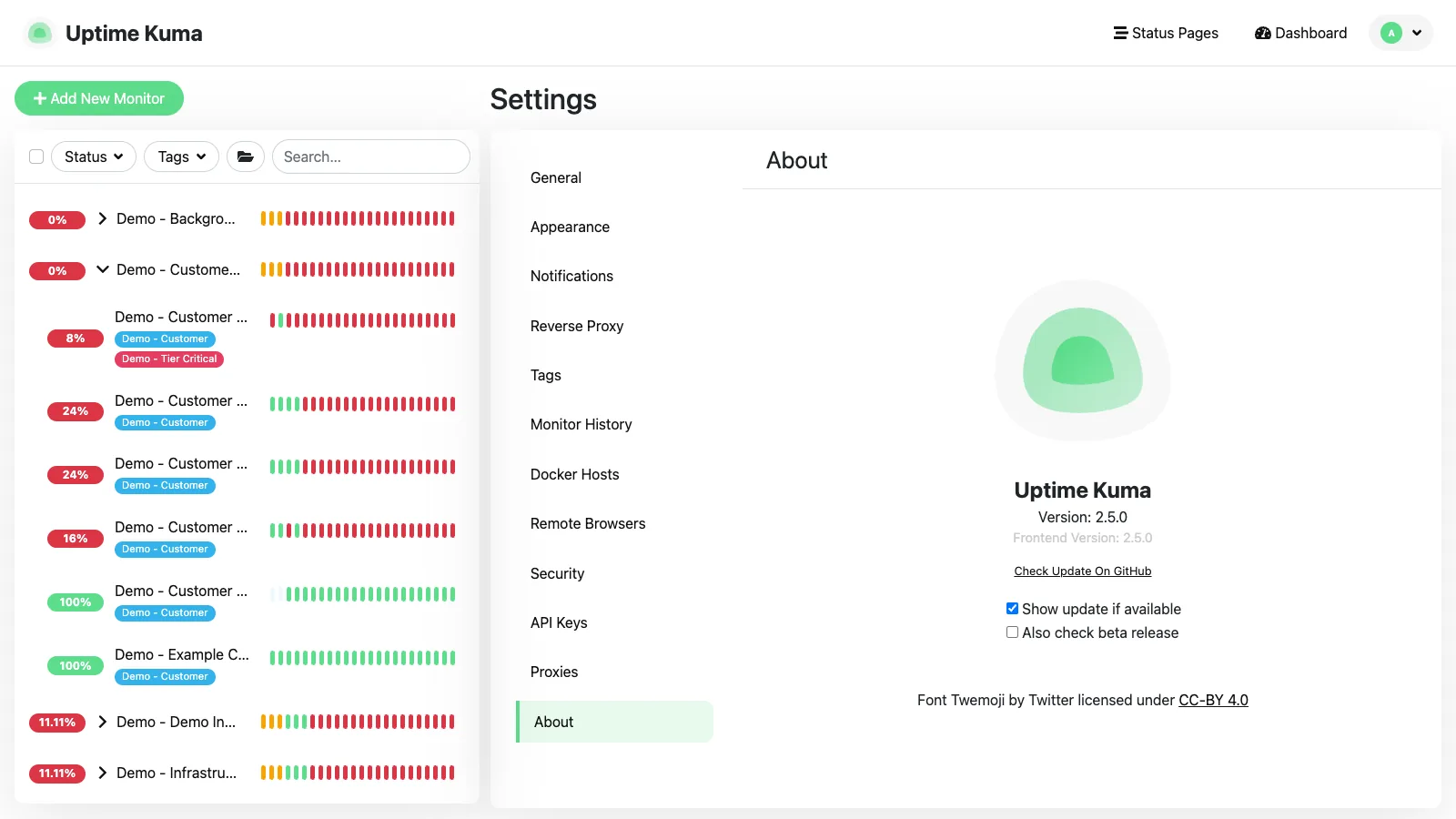Open the Status filter dropdown

point(94,157)
